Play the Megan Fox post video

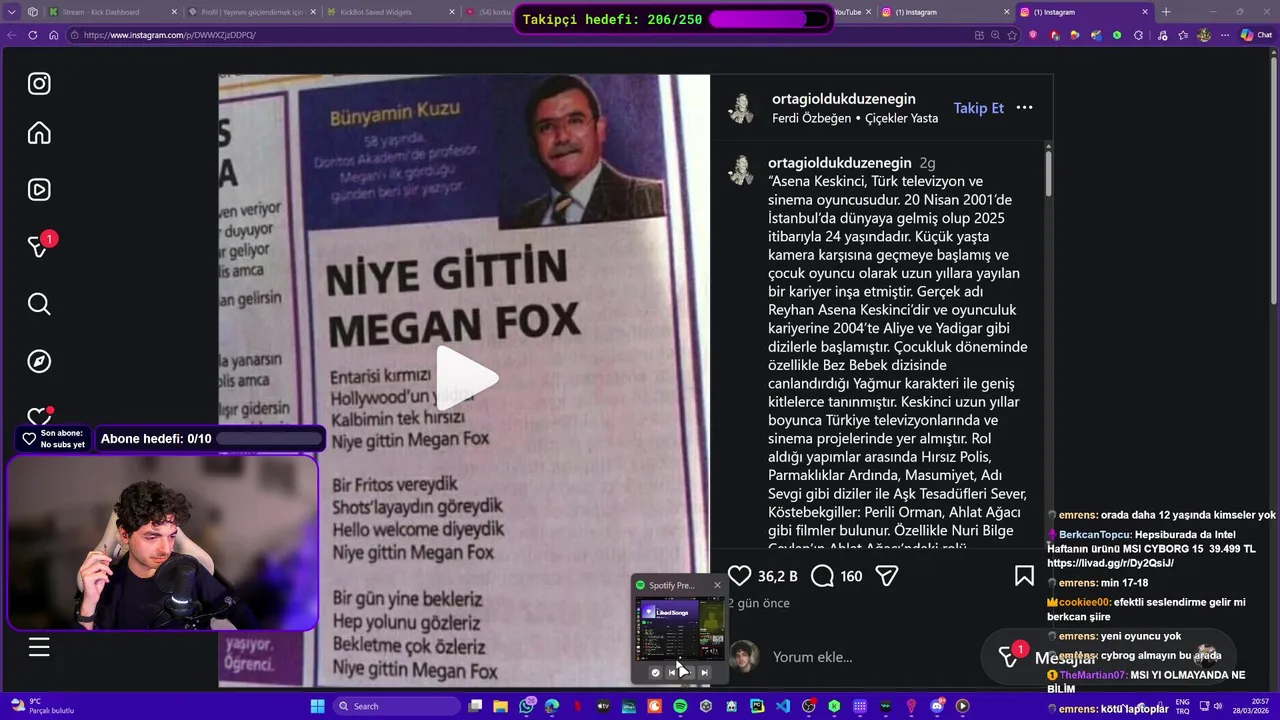tap(465, 378)
